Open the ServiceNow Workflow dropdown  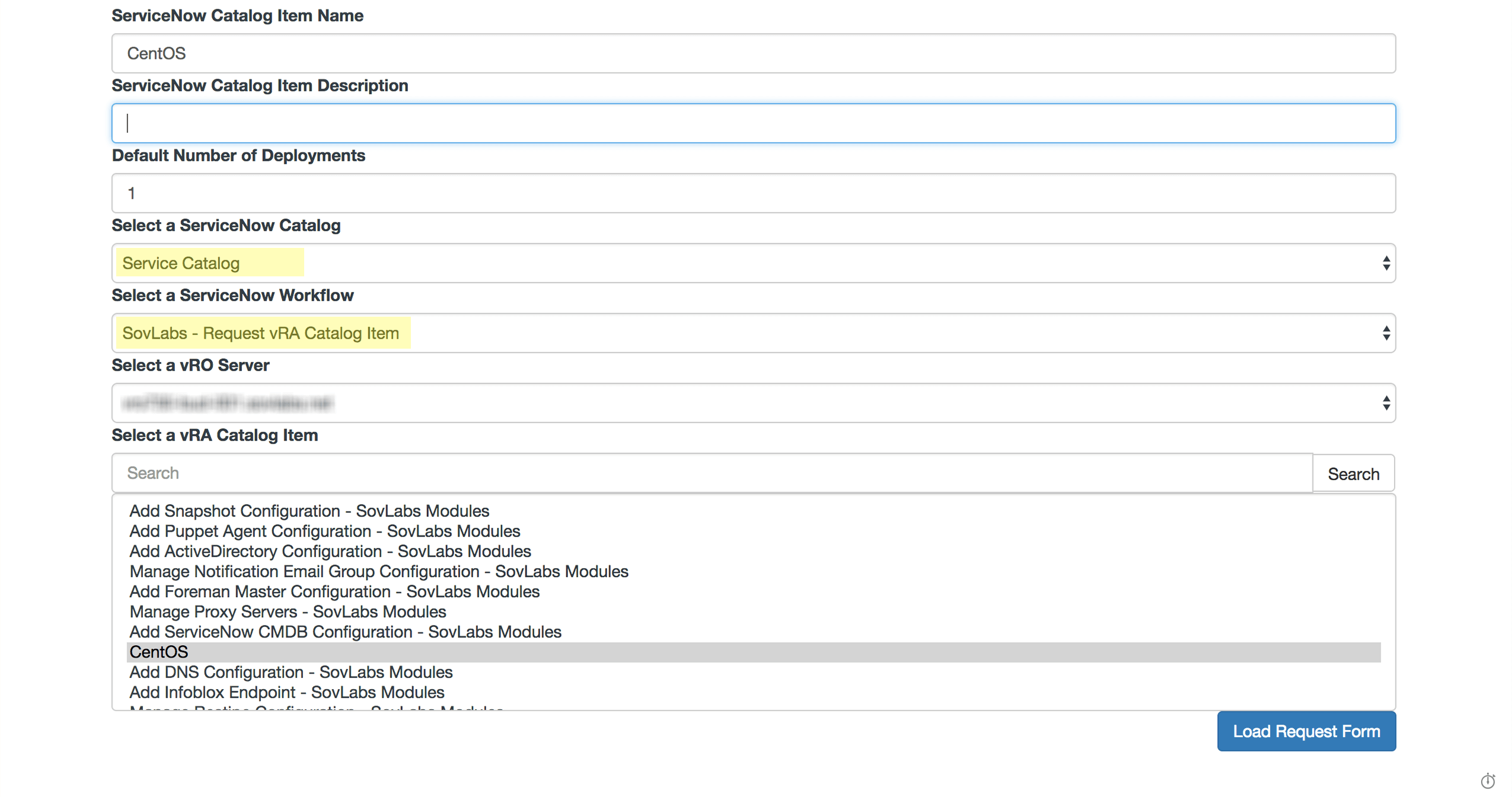tap(753, 333)
